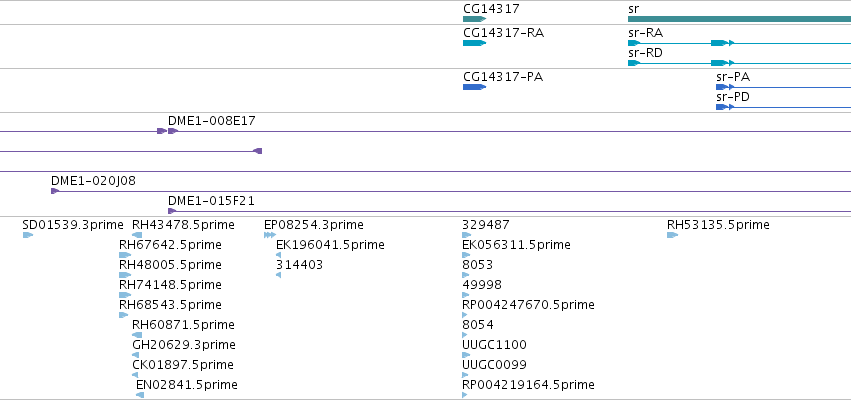This screenshot has width=851, height=400.
Task: Click the RH43478.5prime EST label
Action: pyautogui.click(x=183, y=225)
